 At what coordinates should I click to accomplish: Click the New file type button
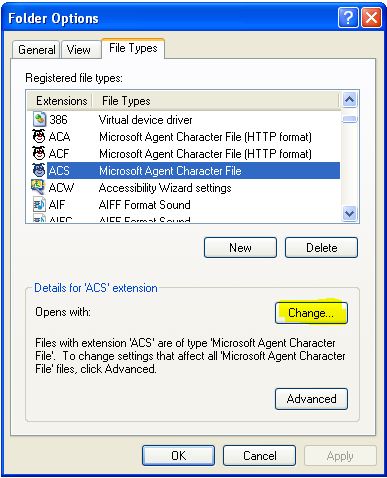(240, 248)
